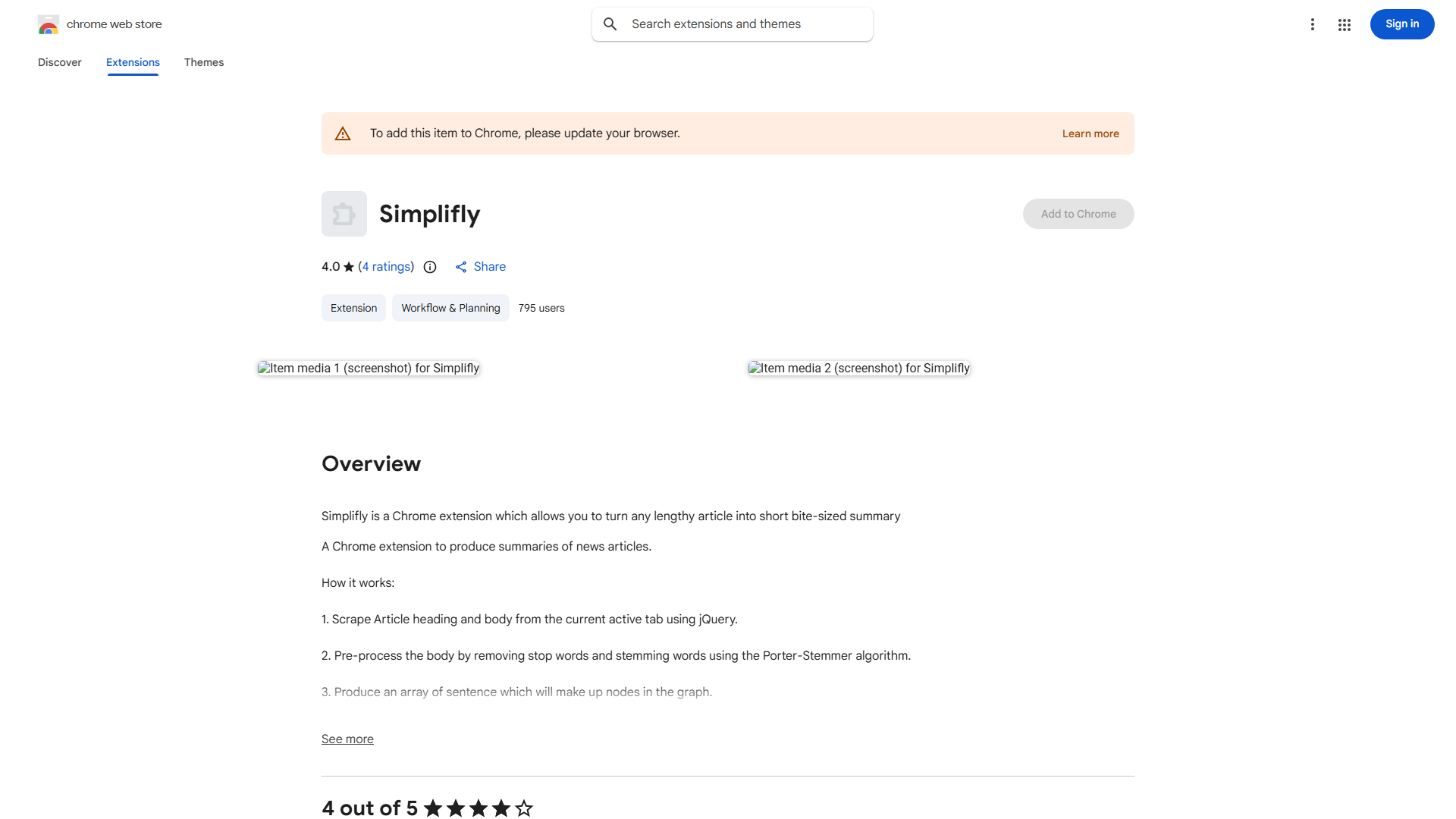Open the Google apps grid
The height and width of the screenshot is (819, 1456).
[1345, 24]
